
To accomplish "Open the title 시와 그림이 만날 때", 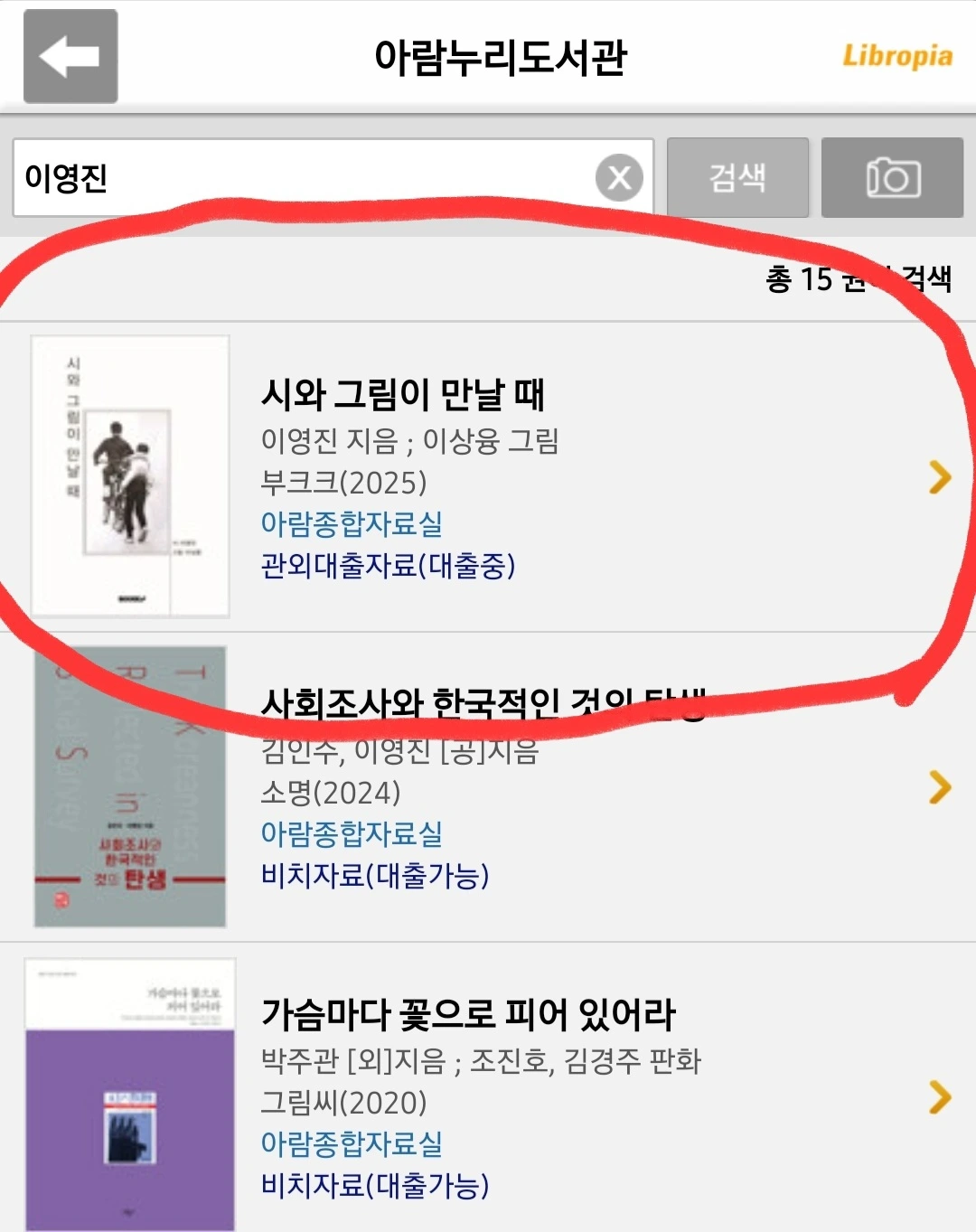I will [x=403, y=394].
